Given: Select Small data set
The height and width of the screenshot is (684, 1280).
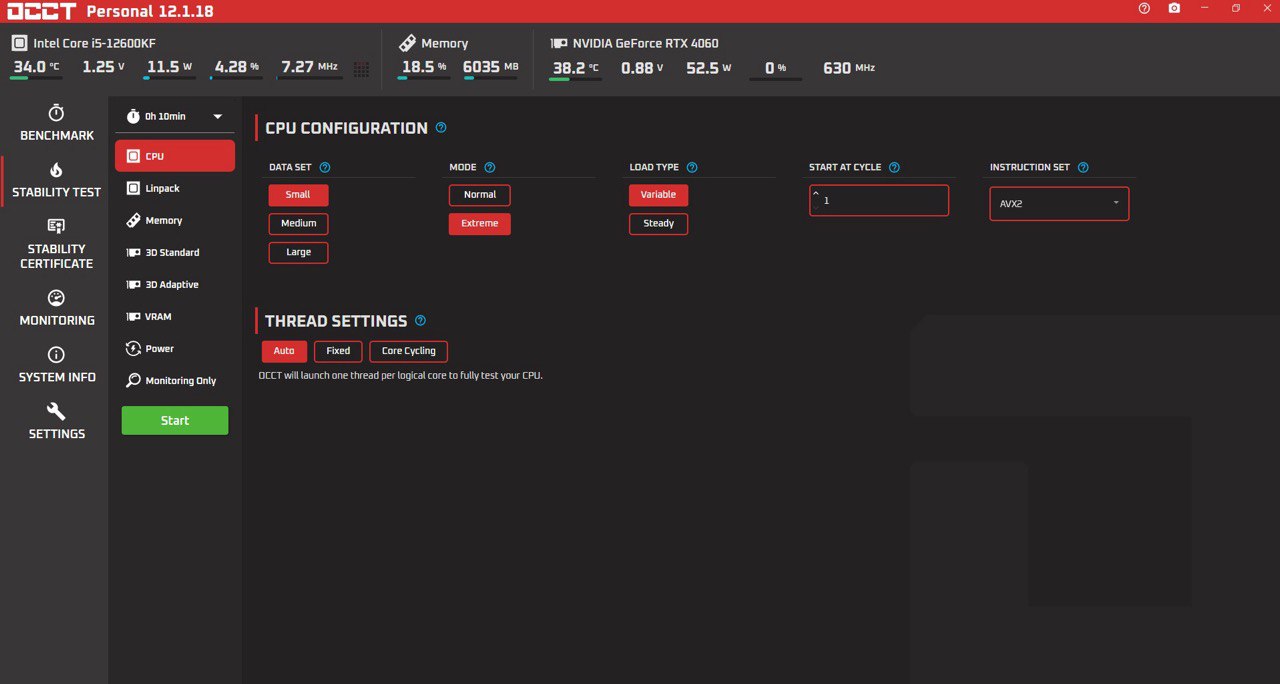Looking at the screenshot, I should pyautogui.click(x=298, y=195).
